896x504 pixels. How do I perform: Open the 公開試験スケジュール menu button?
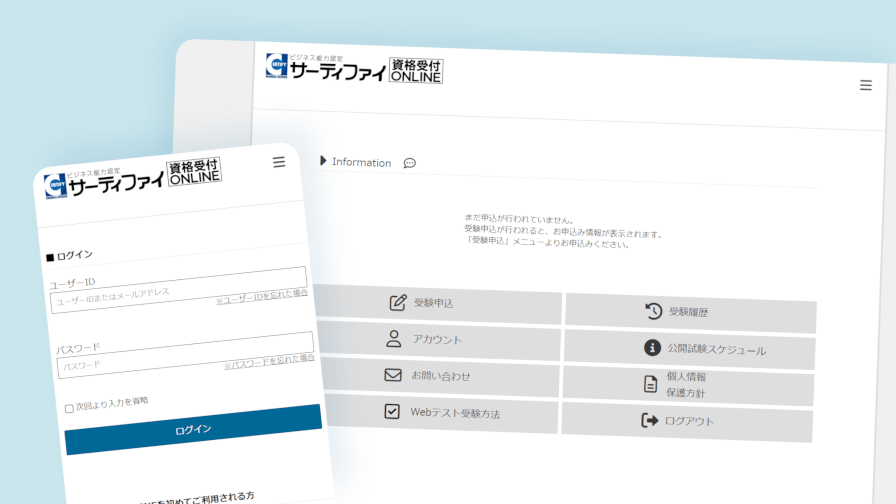689,349
